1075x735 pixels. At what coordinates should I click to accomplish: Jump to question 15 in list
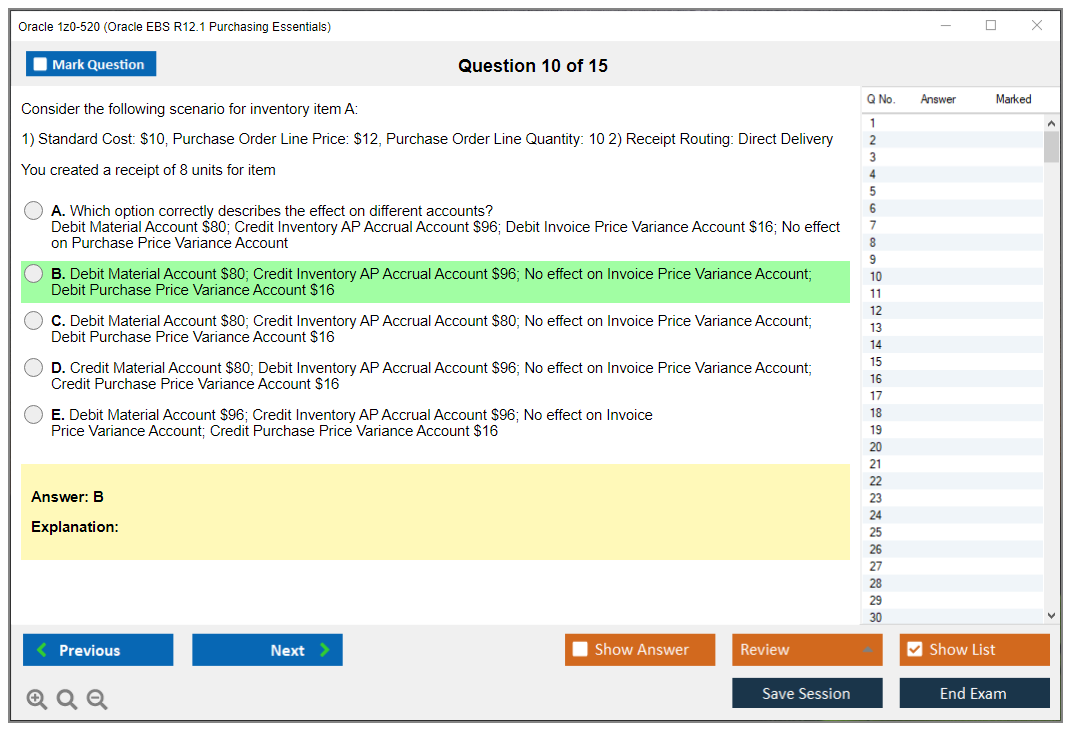coord(876,362)
